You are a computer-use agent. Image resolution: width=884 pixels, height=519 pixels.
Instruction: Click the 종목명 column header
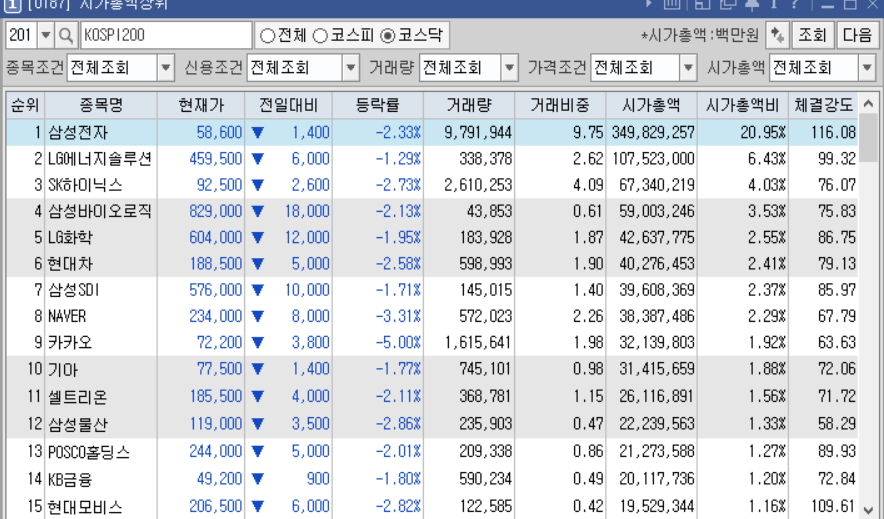coord(101,105)
